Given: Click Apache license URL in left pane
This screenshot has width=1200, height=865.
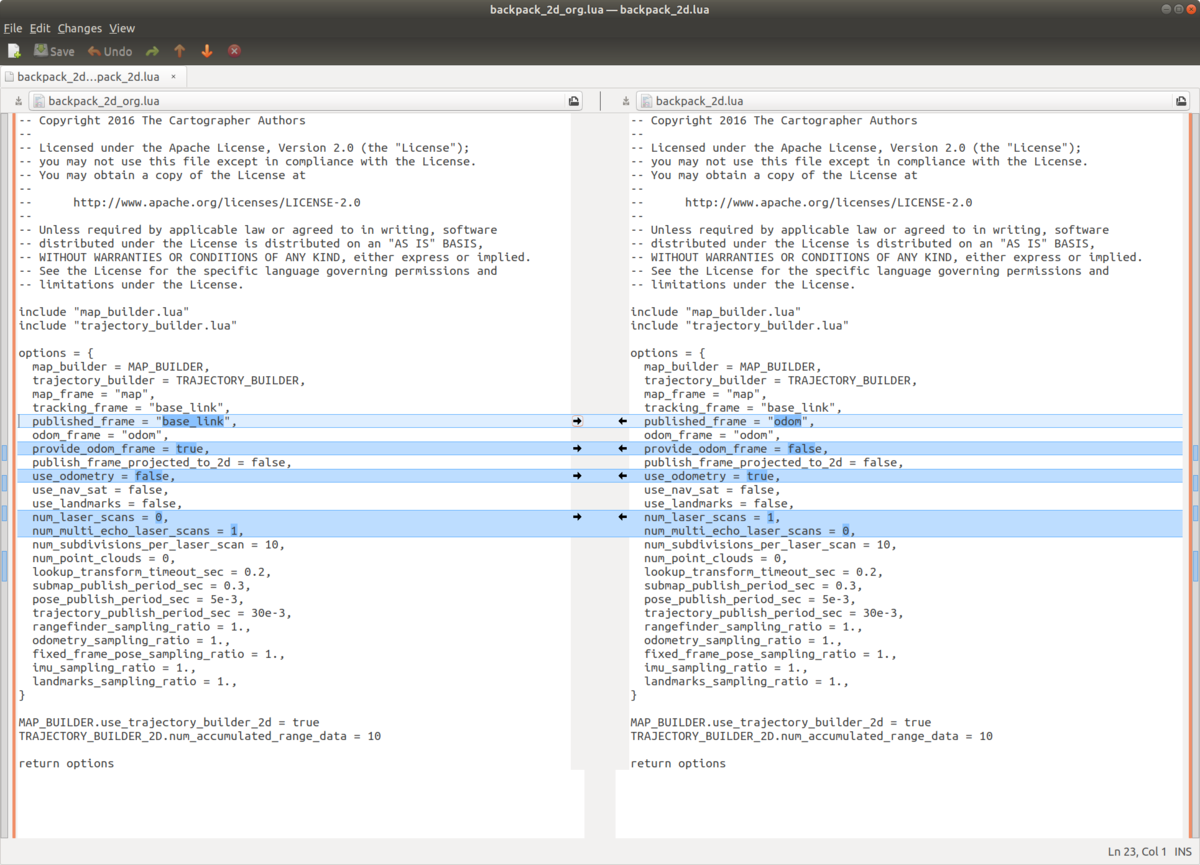Looking at the screenshot, I should pyautogui.click(x=217, y=202).
